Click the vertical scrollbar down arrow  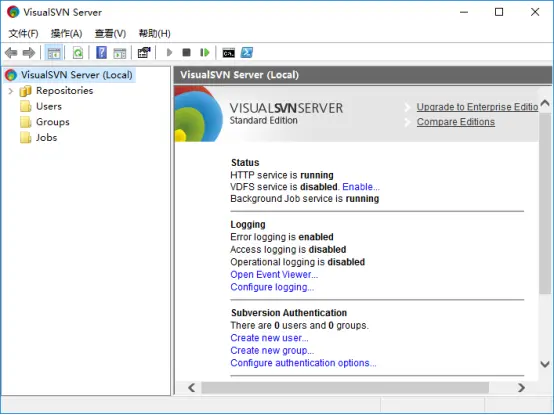coord(545,364)
